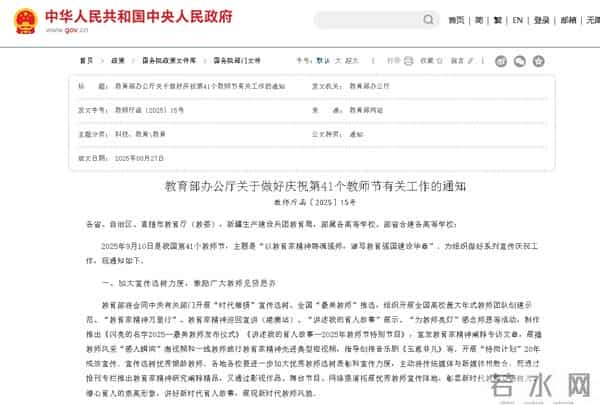
Task: Open 首页 in the top-right header
Action: 456,20
